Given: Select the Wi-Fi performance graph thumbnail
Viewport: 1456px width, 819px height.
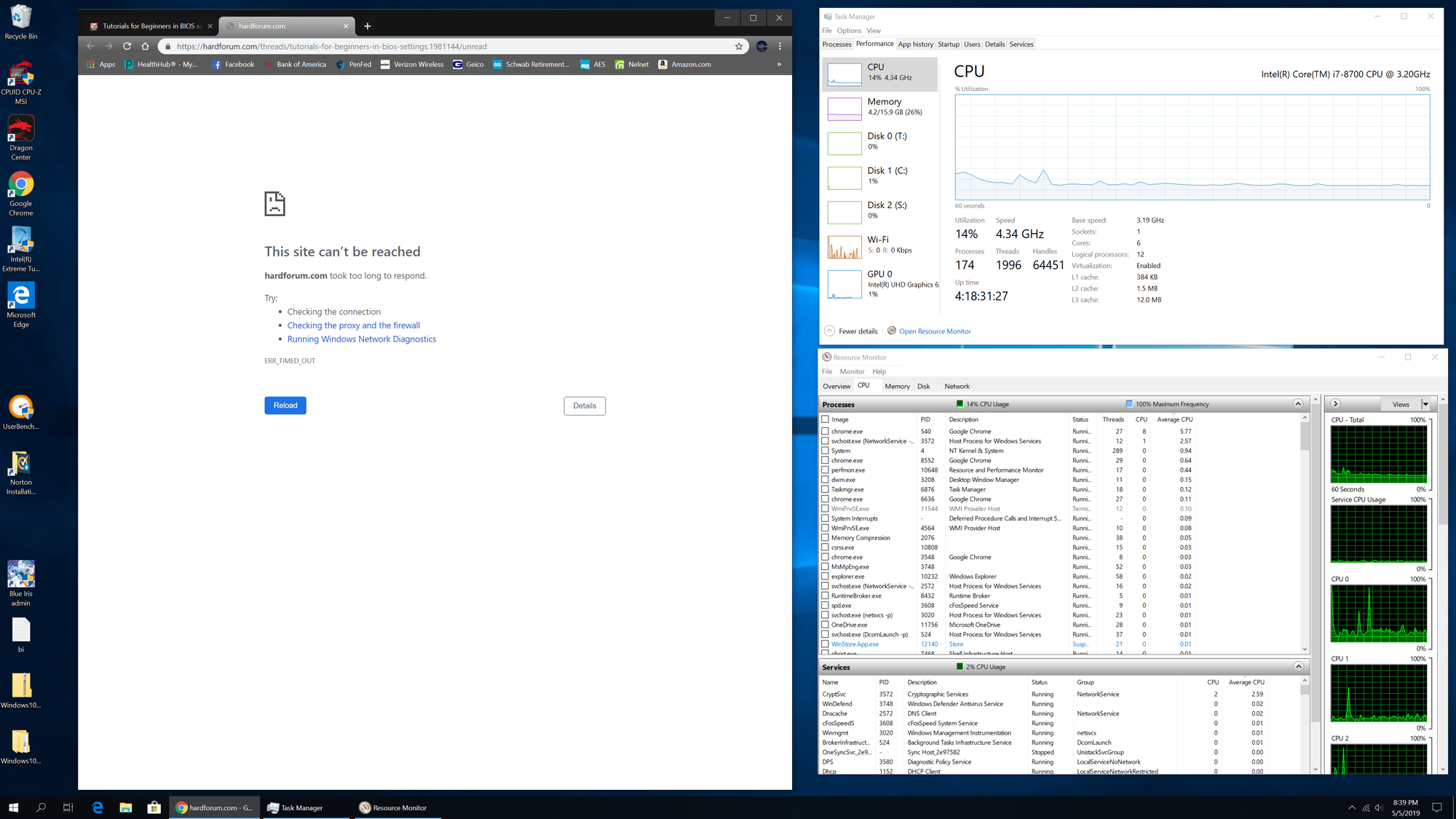Looking at the screenshot, I should pos(844,248).
